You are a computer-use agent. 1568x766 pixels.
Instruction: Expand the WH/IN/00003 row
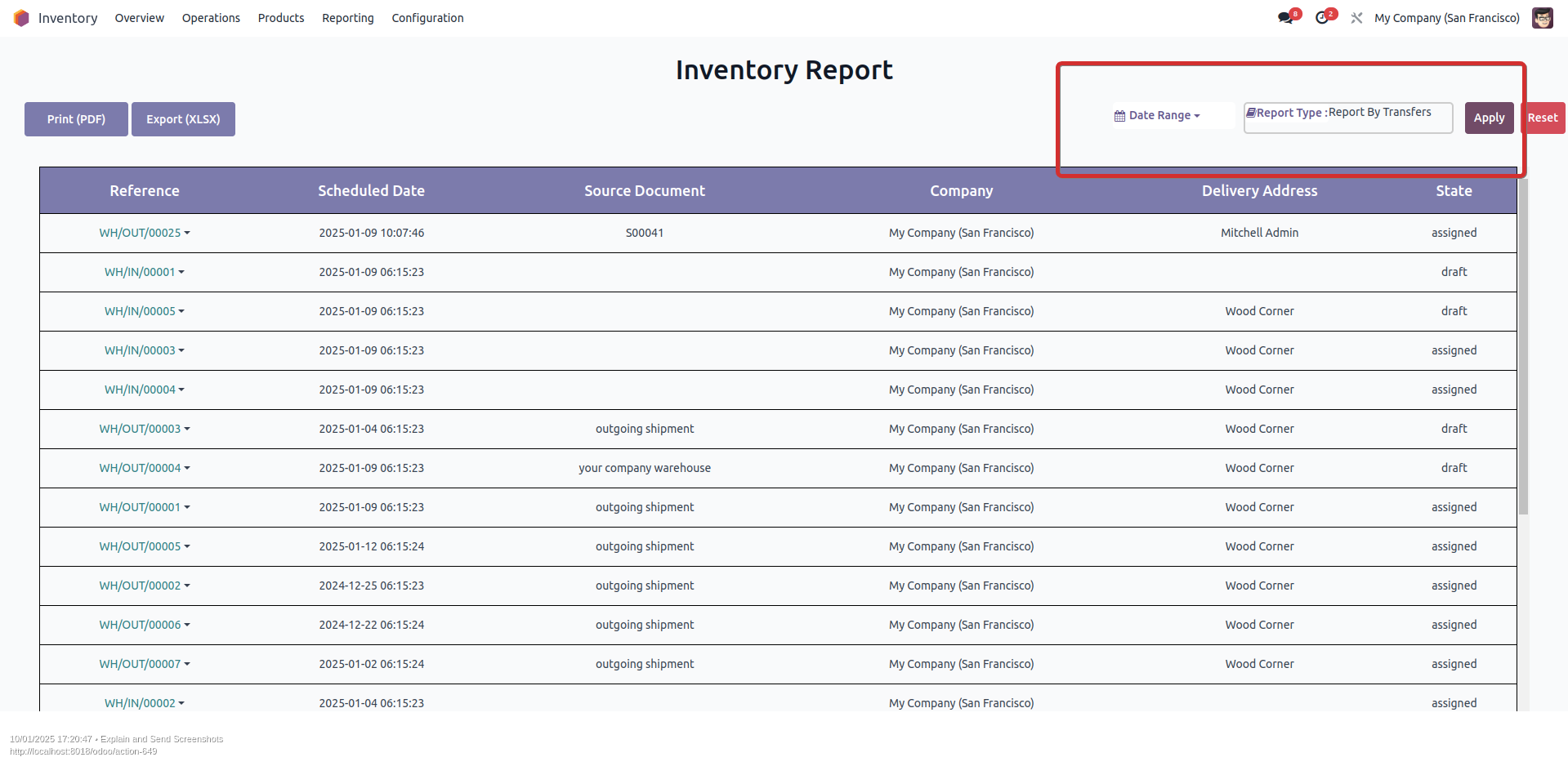point(145,350)
